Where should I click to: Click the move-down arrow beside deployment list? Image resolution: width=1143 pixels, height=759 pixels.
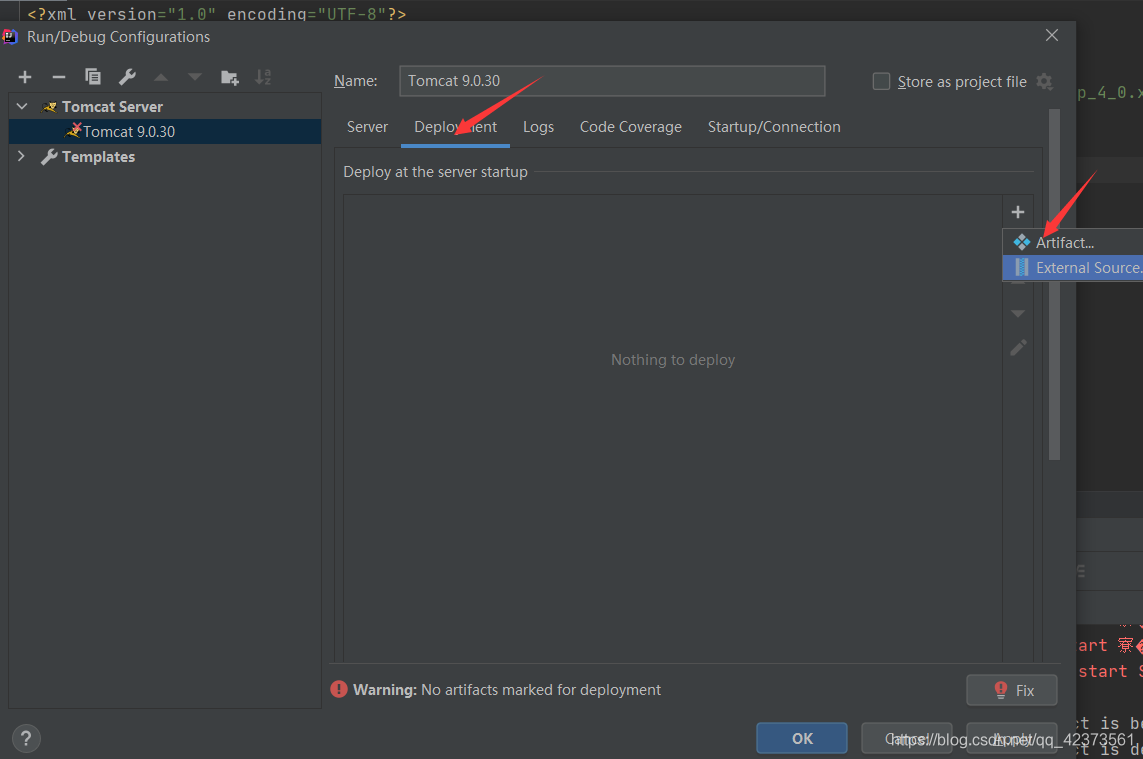coord(1018,314)
